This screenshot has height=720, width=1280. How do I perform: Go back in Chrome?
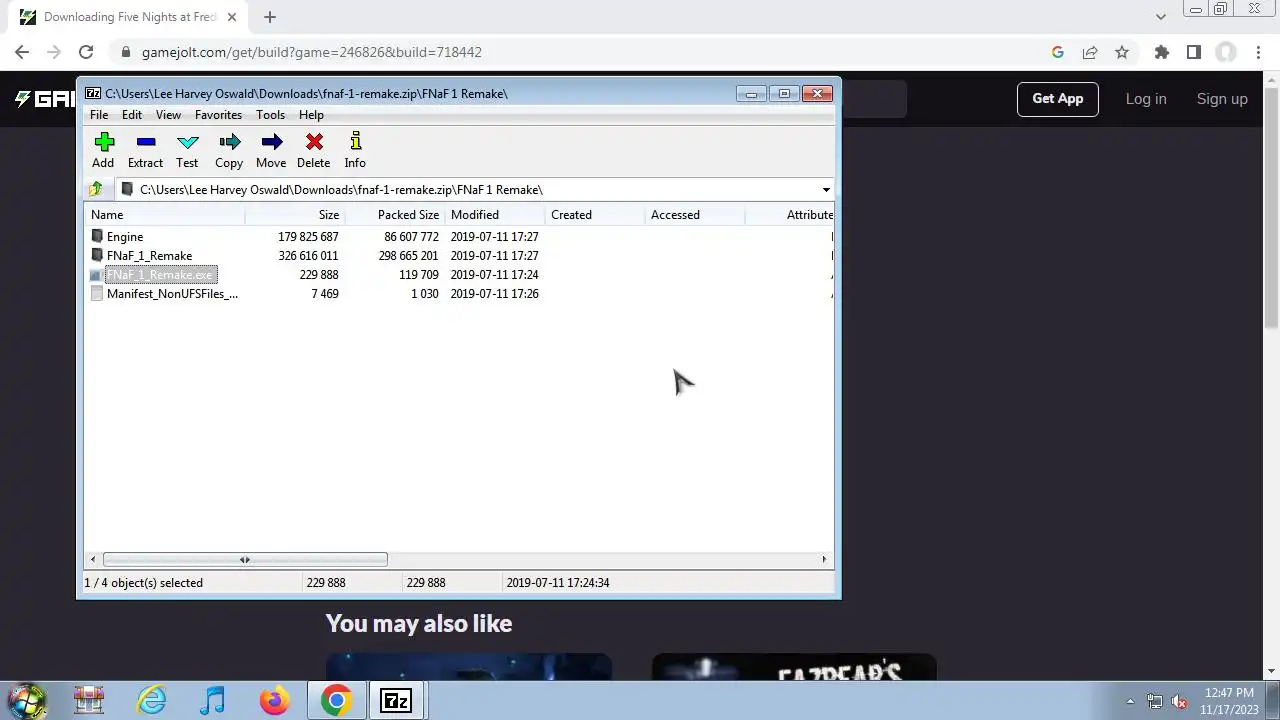22,52
